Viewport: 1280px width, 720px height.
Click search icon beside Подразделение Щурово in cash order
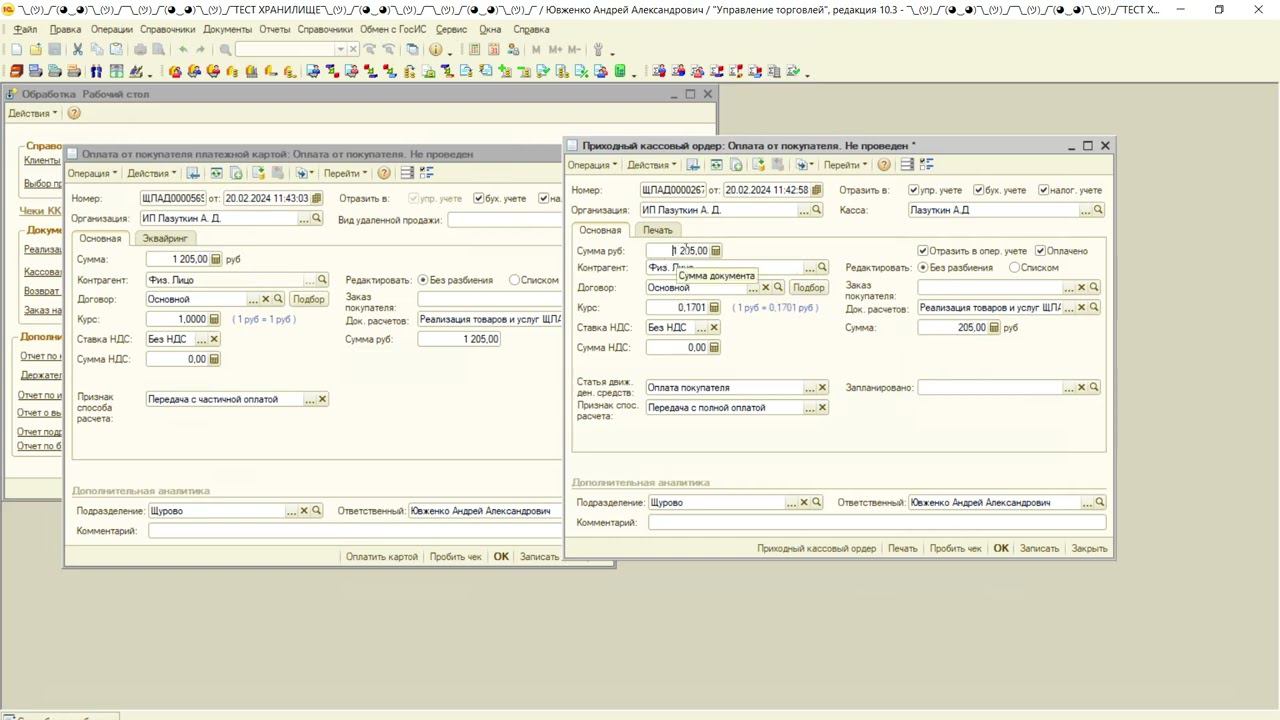coord(817,502)
